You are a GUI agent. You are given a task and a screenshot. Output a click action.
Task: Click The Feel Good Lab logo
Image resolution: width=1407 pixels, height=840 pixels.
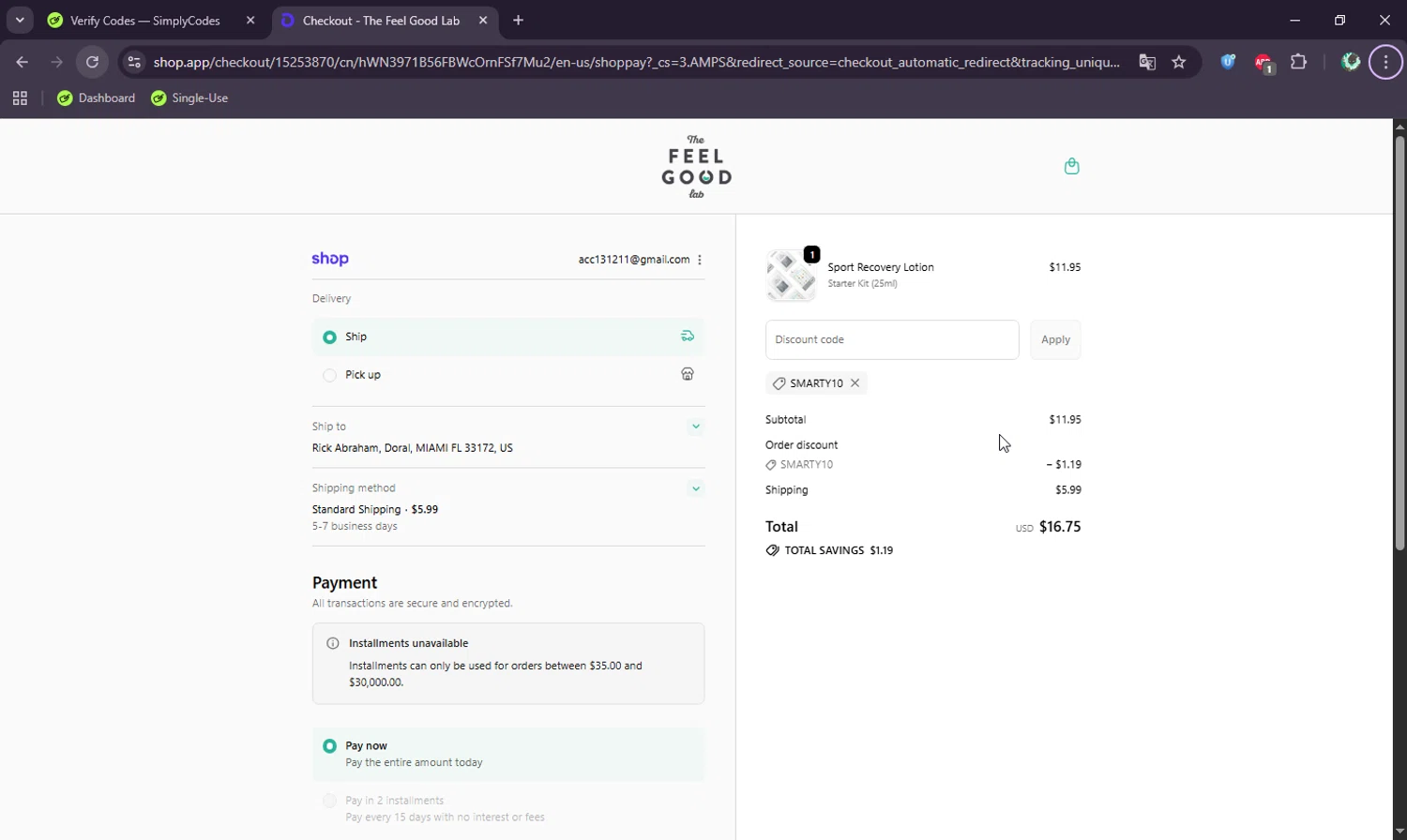(696, 166)
